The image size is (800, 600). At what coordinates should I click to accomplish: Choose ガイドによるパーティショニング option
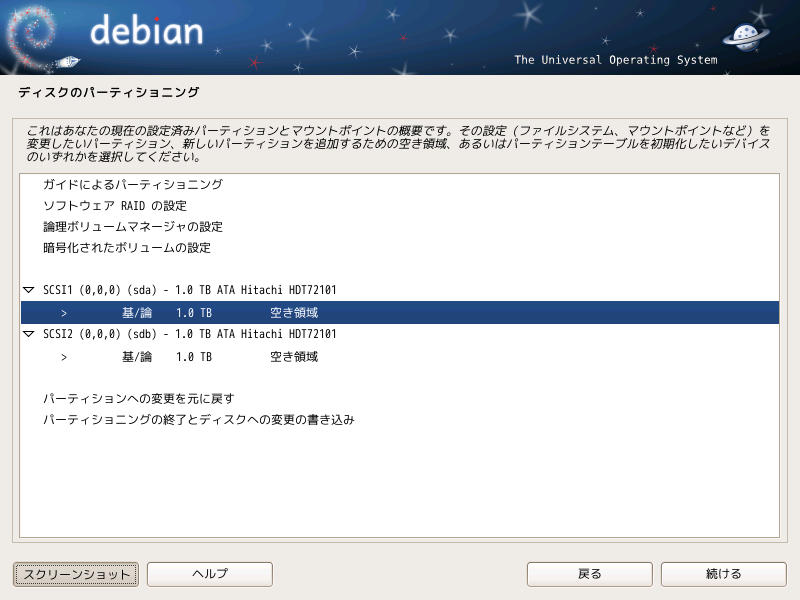pos(133,184)
